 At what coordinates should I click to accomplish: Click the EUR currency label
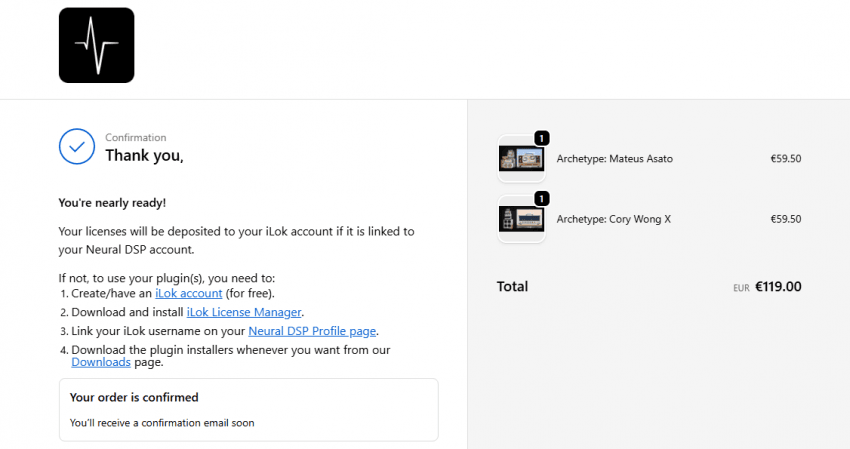point(741,288)
